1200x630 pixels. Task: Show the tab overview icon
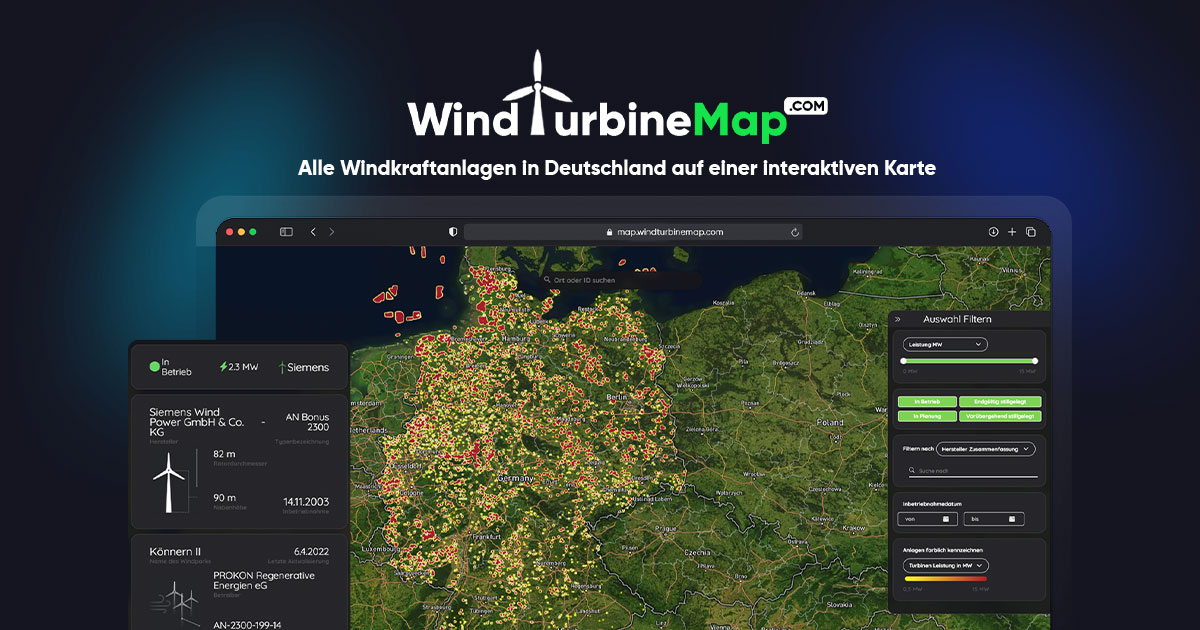1031,232
